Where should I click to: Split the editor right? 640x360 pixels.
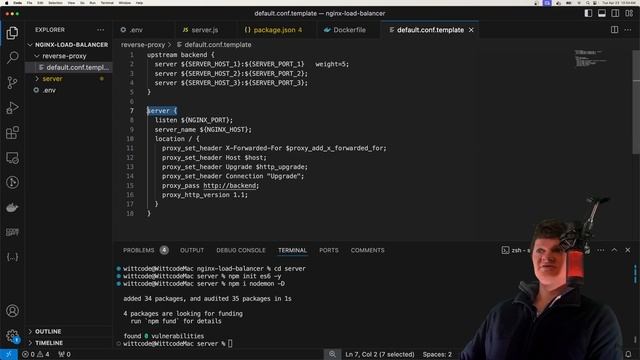pos(614,30)
